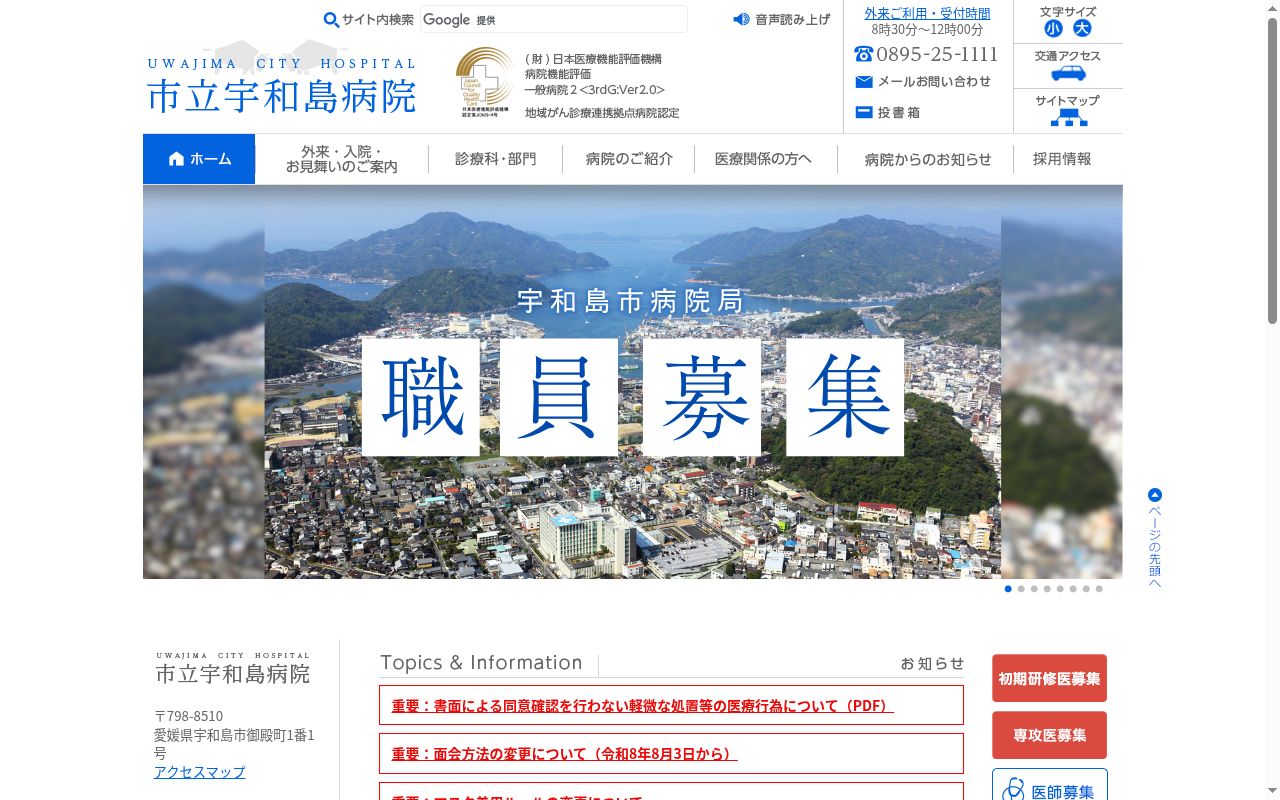
Task: Select the fifth carousel dot
Action: coord(1060,589)
